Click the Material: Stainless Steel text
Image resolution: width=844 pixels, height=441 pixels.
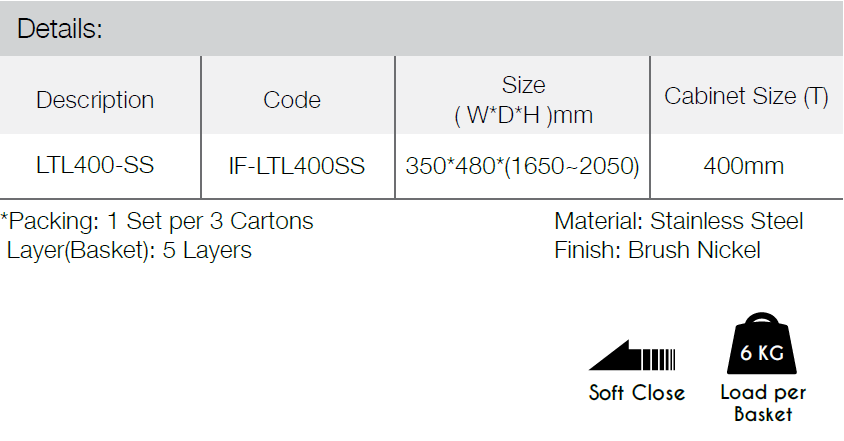(679, 221)
